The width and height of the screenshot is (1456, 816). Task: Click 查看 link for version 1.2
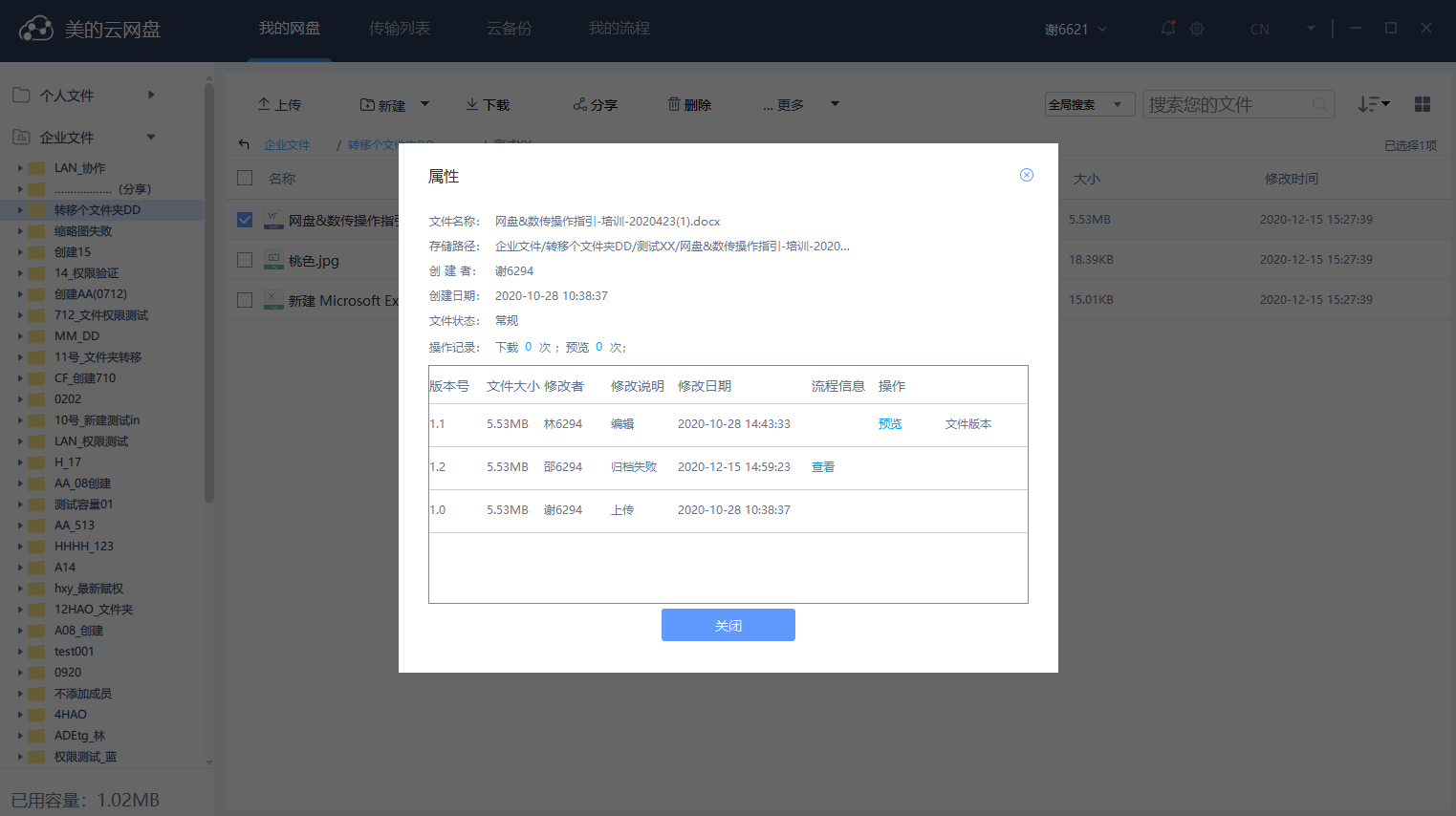pyautogui.click(x=822, y=467)
